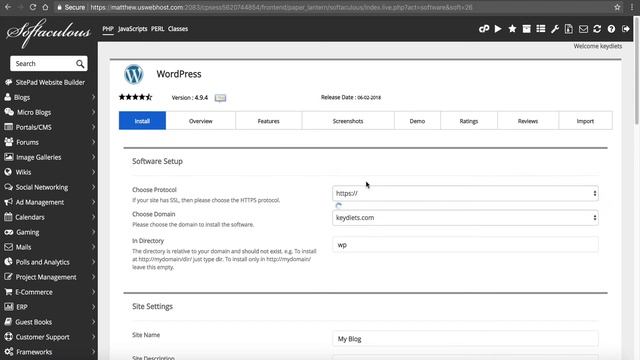640x360 pixels.
Task: Expand the Micro Blogs category
Action: tap(93, 112)
